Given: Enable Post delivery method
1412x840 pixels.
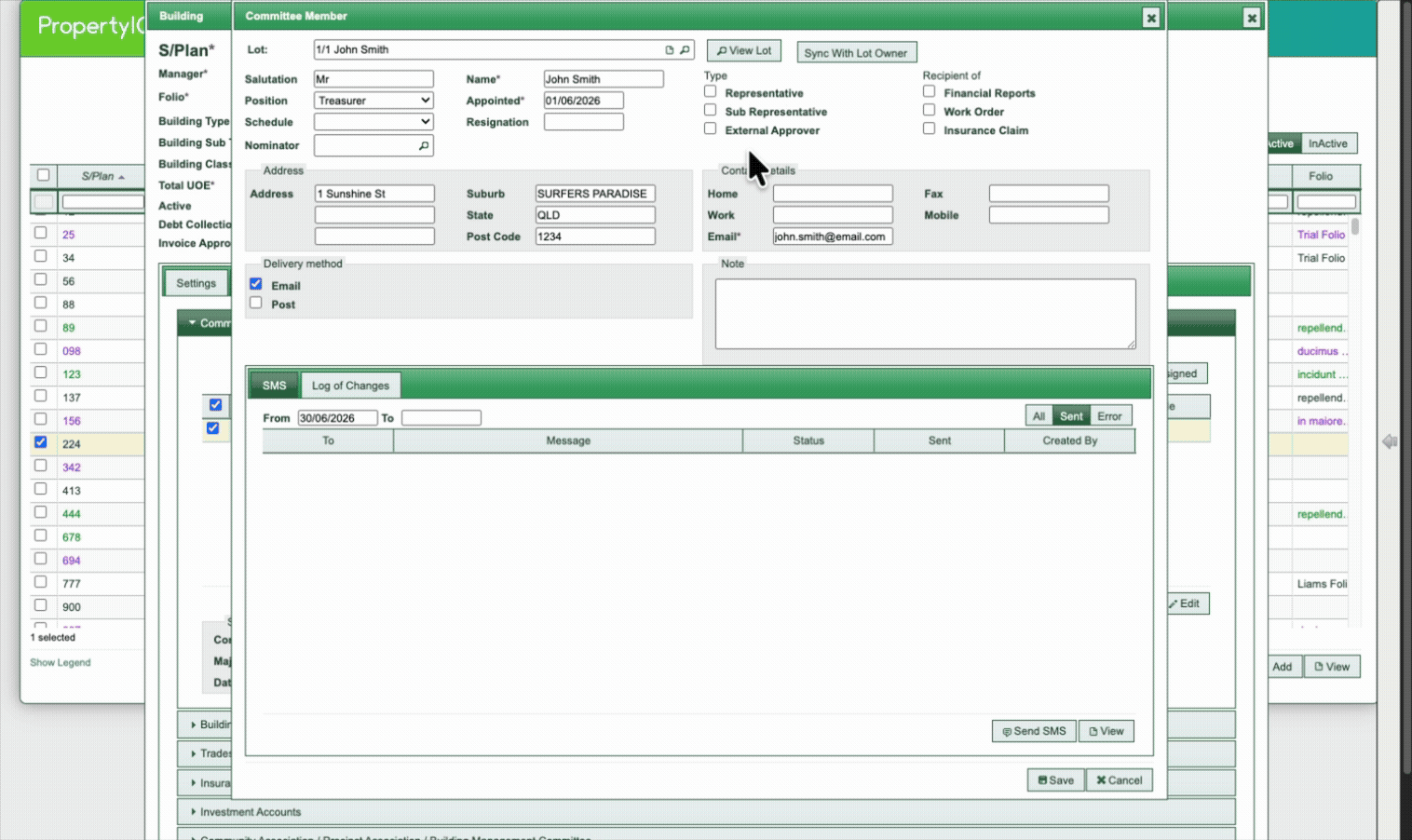Looking at the screenshot, I should (x=256, y=303).
